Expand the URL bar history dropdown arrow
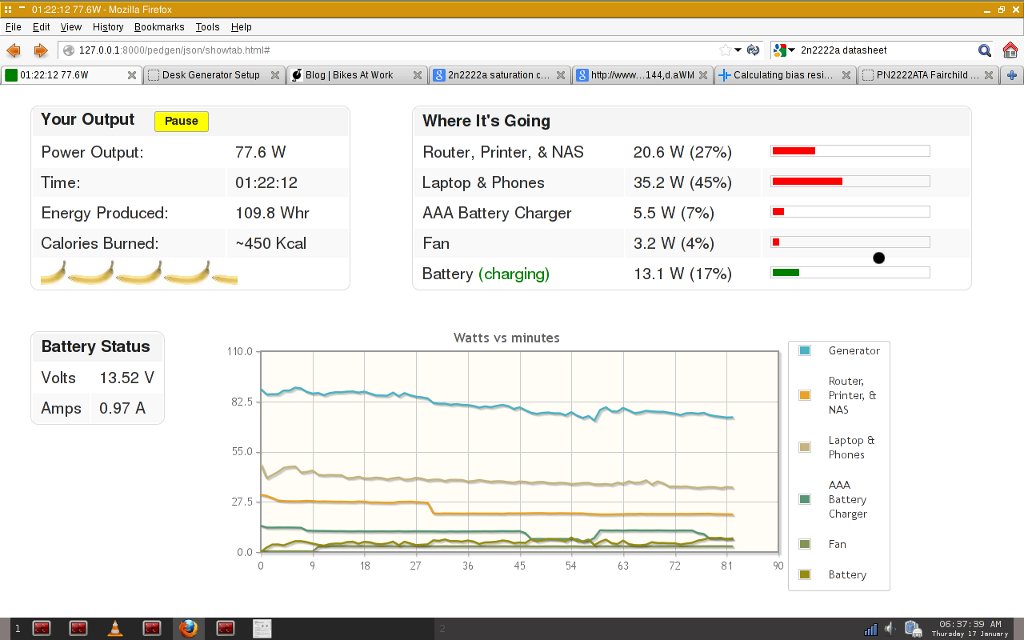The height and width of the screenshot is (640, 1024). pos(738,50)
